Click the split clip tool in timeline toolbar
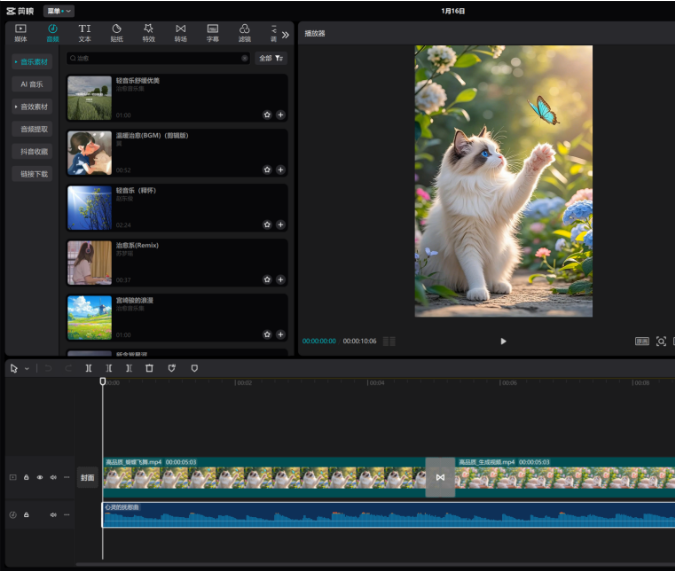 pyautogui.click(x=89, y=368)
